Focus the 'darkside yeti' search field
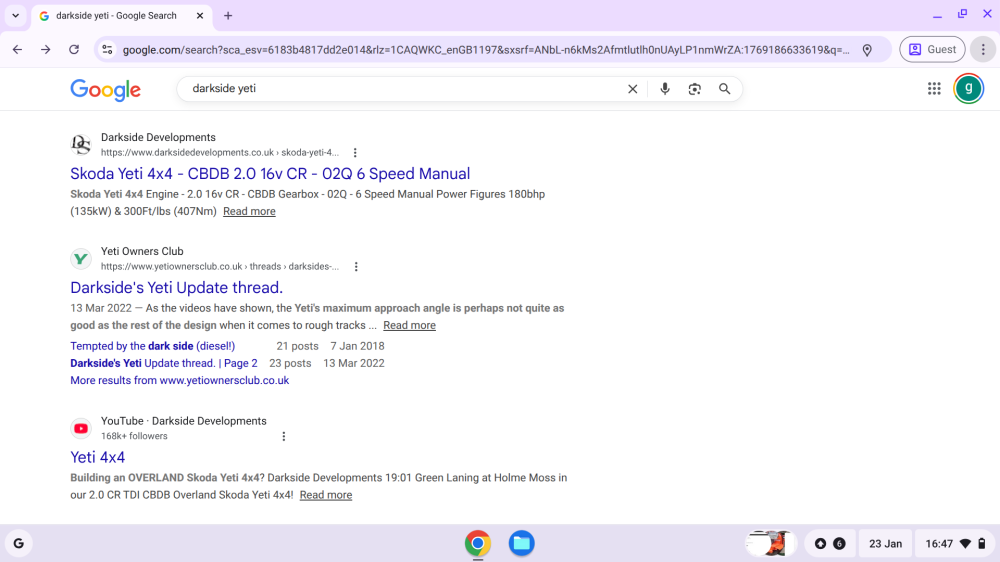This screenshot has height=562, width=1000. 402,89
